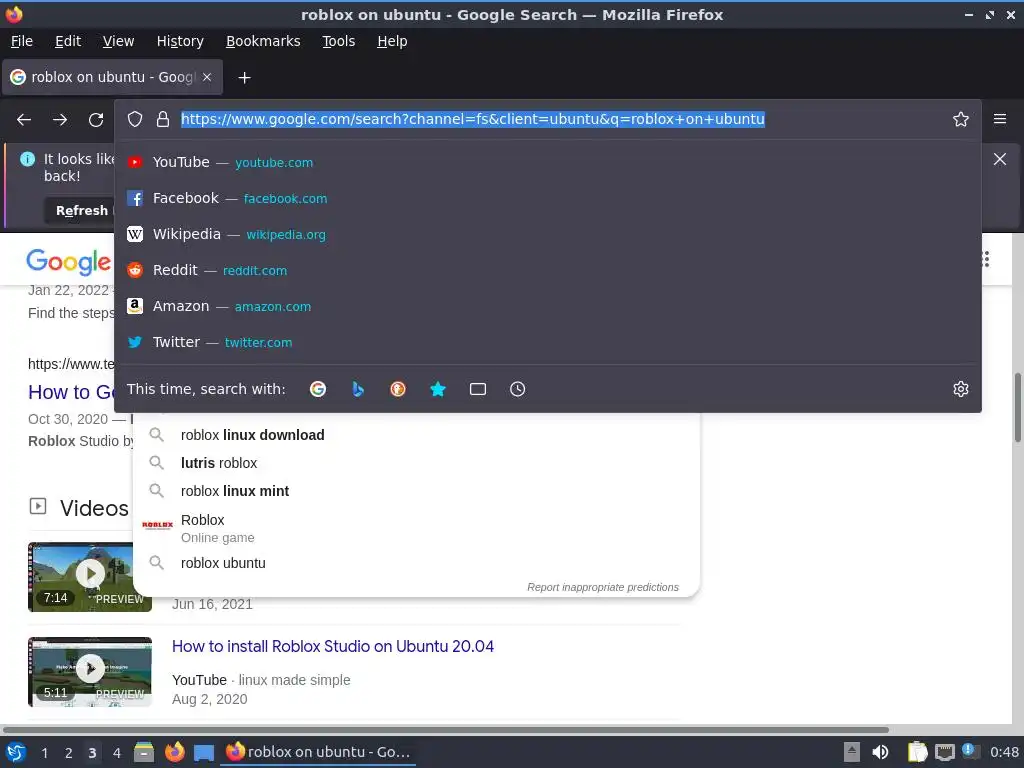Open the volume speaker tray icon

[880, 752]
